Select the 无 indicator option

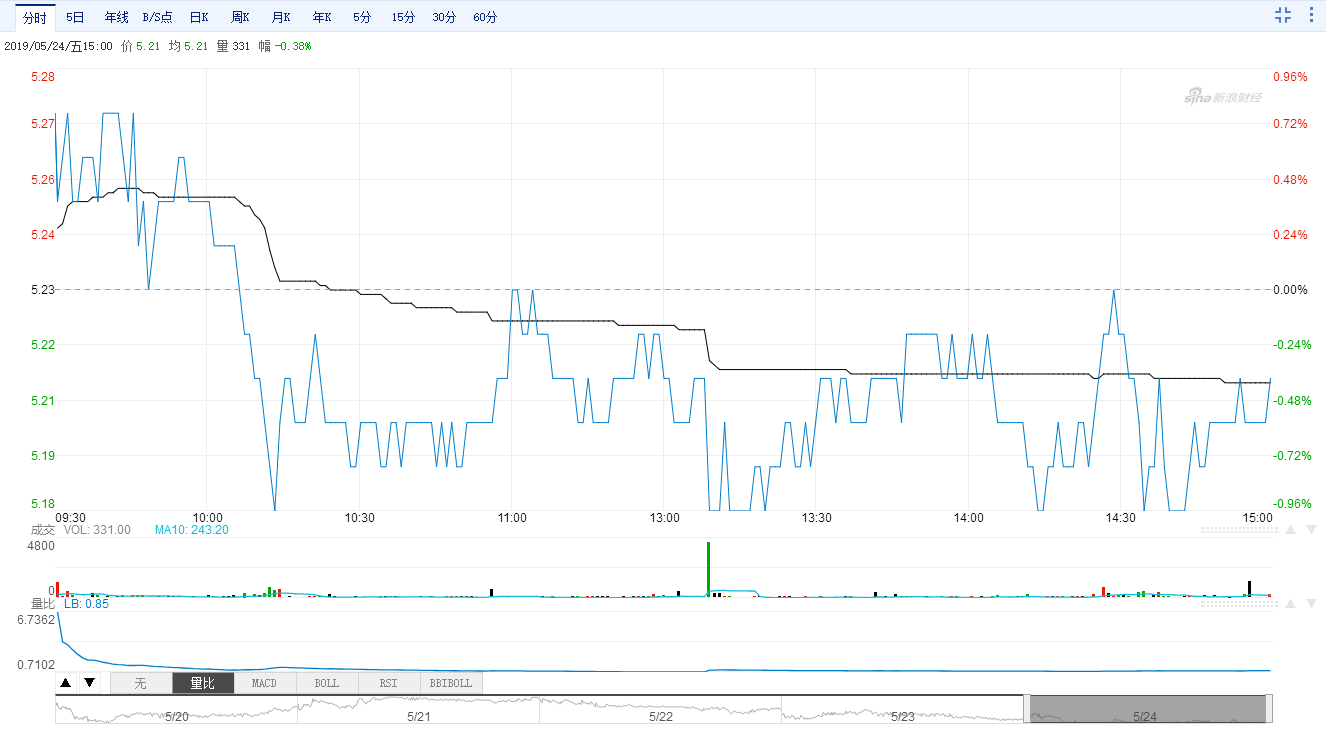[140, 683]
